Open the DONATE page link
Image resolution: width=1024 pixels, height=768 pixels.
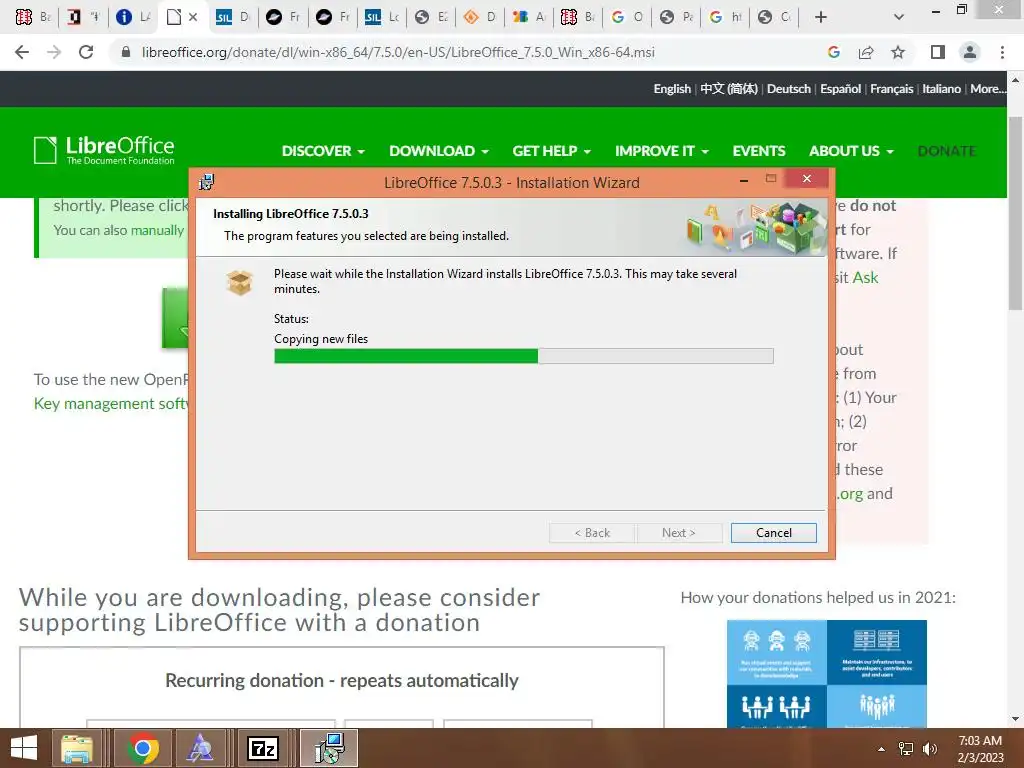(947, 151)
